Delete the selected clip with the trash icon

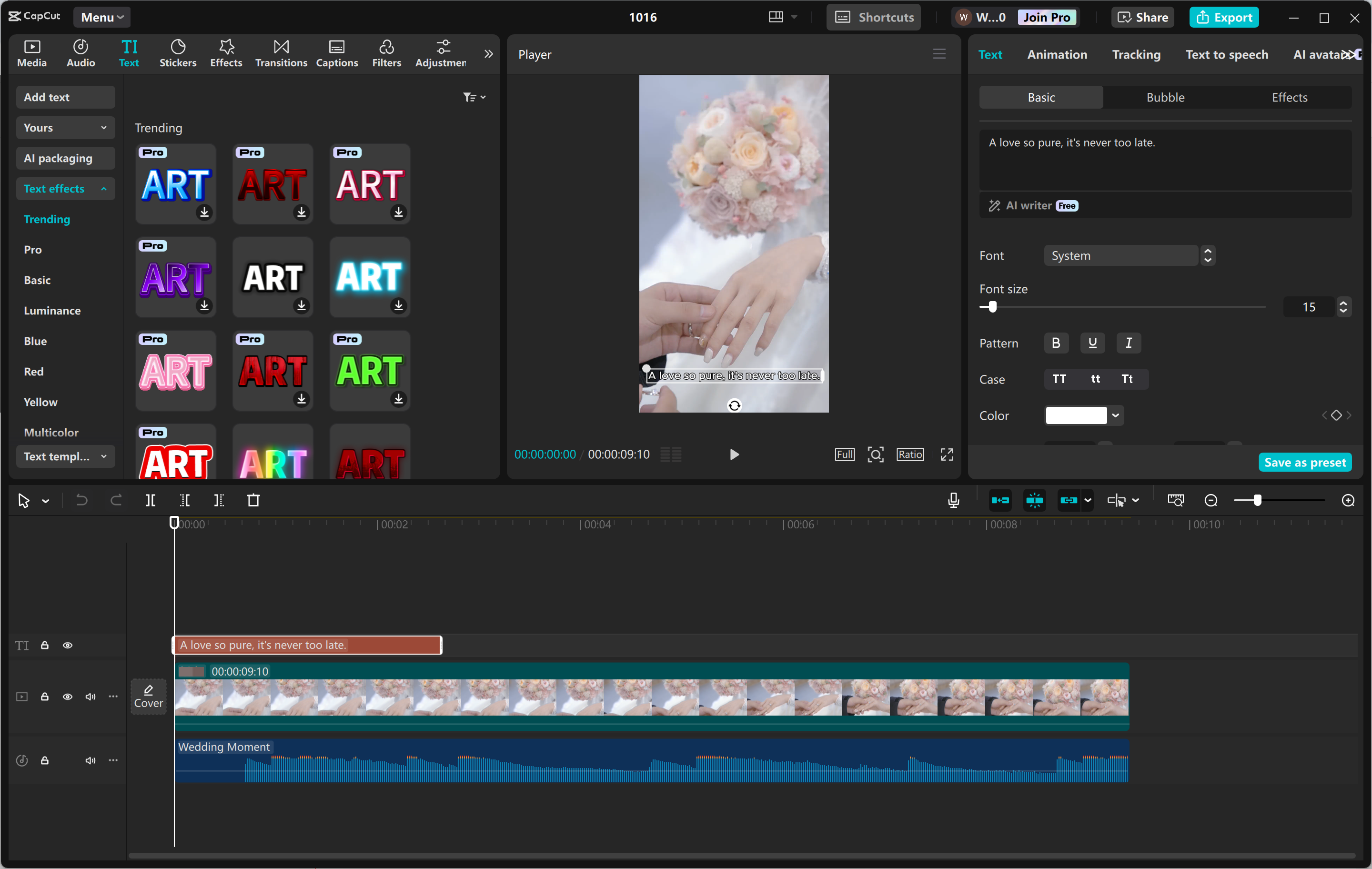point(254,500)
